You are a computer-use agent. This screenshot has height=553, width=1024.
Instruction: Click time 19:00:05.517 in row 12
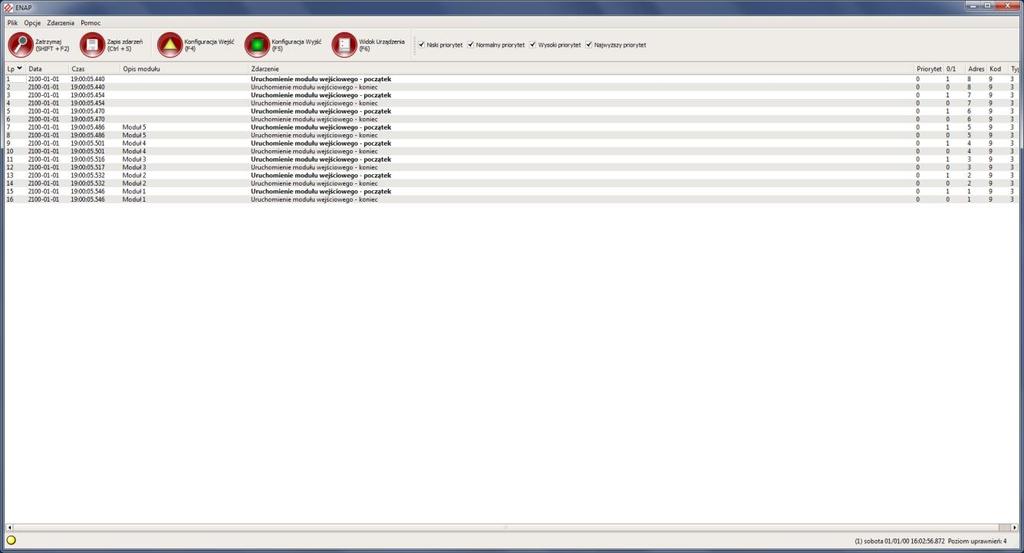click(88, 167)
